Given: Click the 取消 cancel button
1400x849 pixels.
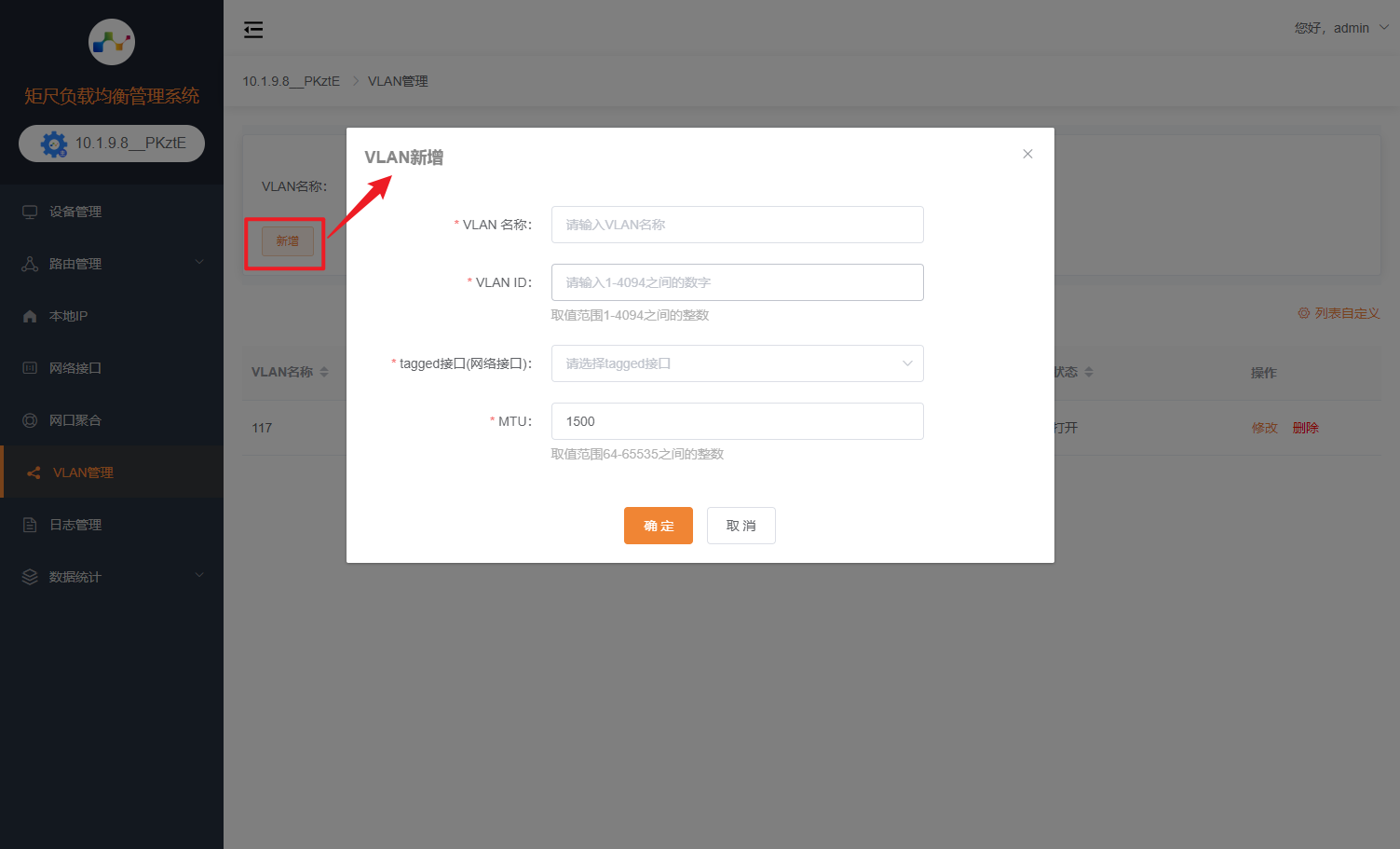Looking at the screenshot, I should point(741,526).
